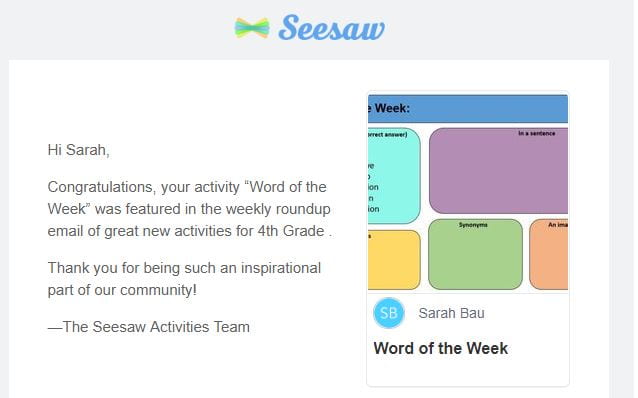
Task: Click the Hi Sarah greeting line
Action: 79,150
